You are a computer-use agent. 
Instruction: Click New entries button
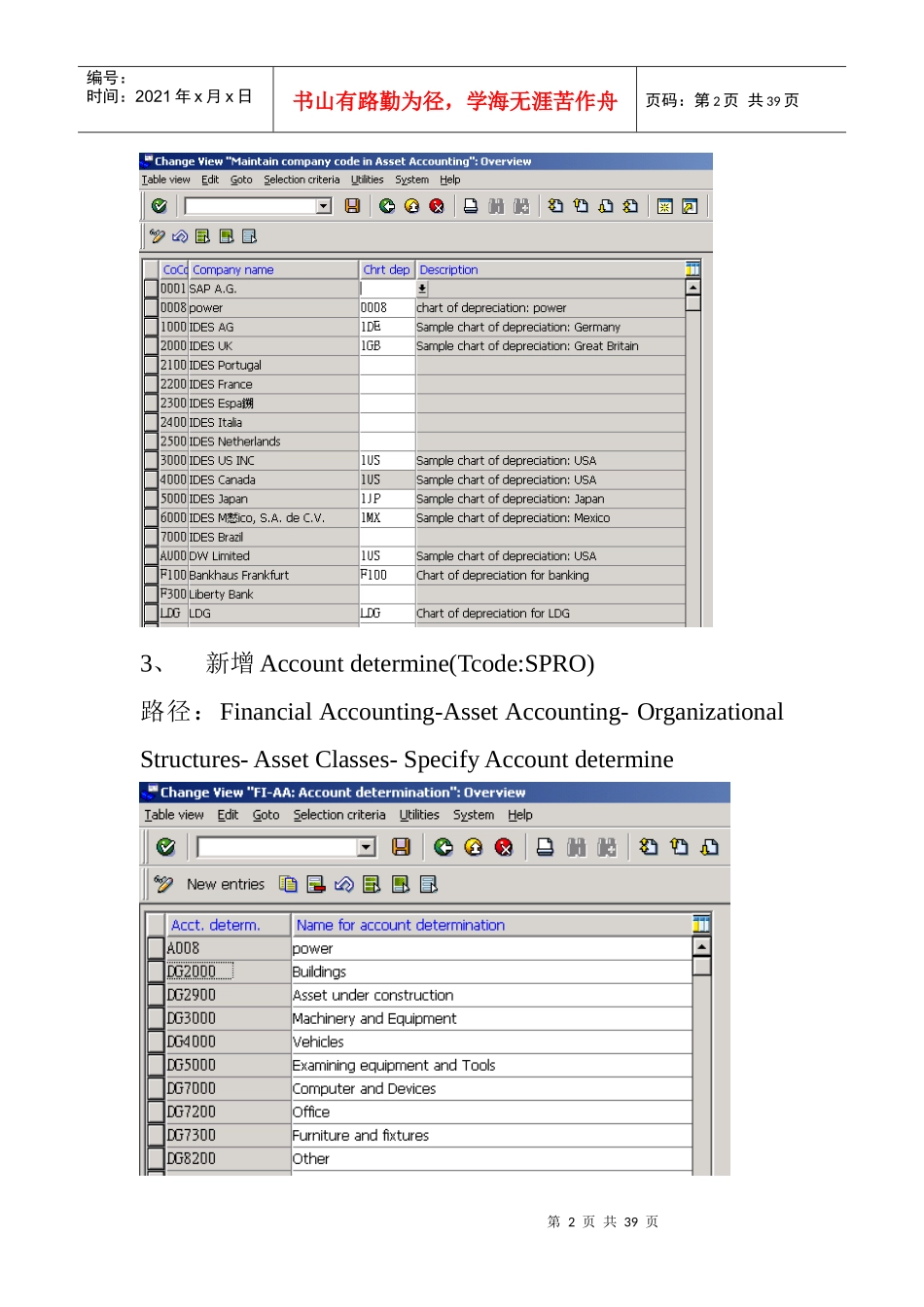[x=226, y=884]
